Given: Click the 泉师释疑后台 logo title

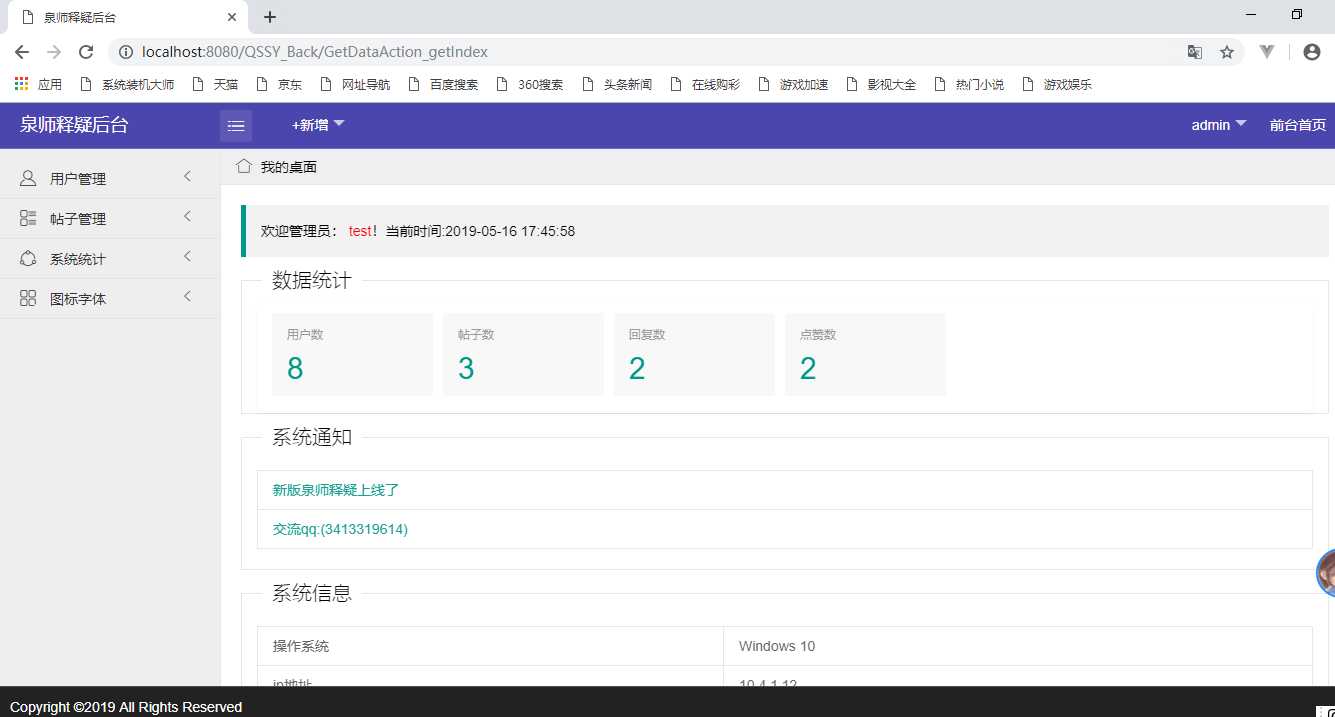Looking at the screenshot, I should [x=74, y=125].
